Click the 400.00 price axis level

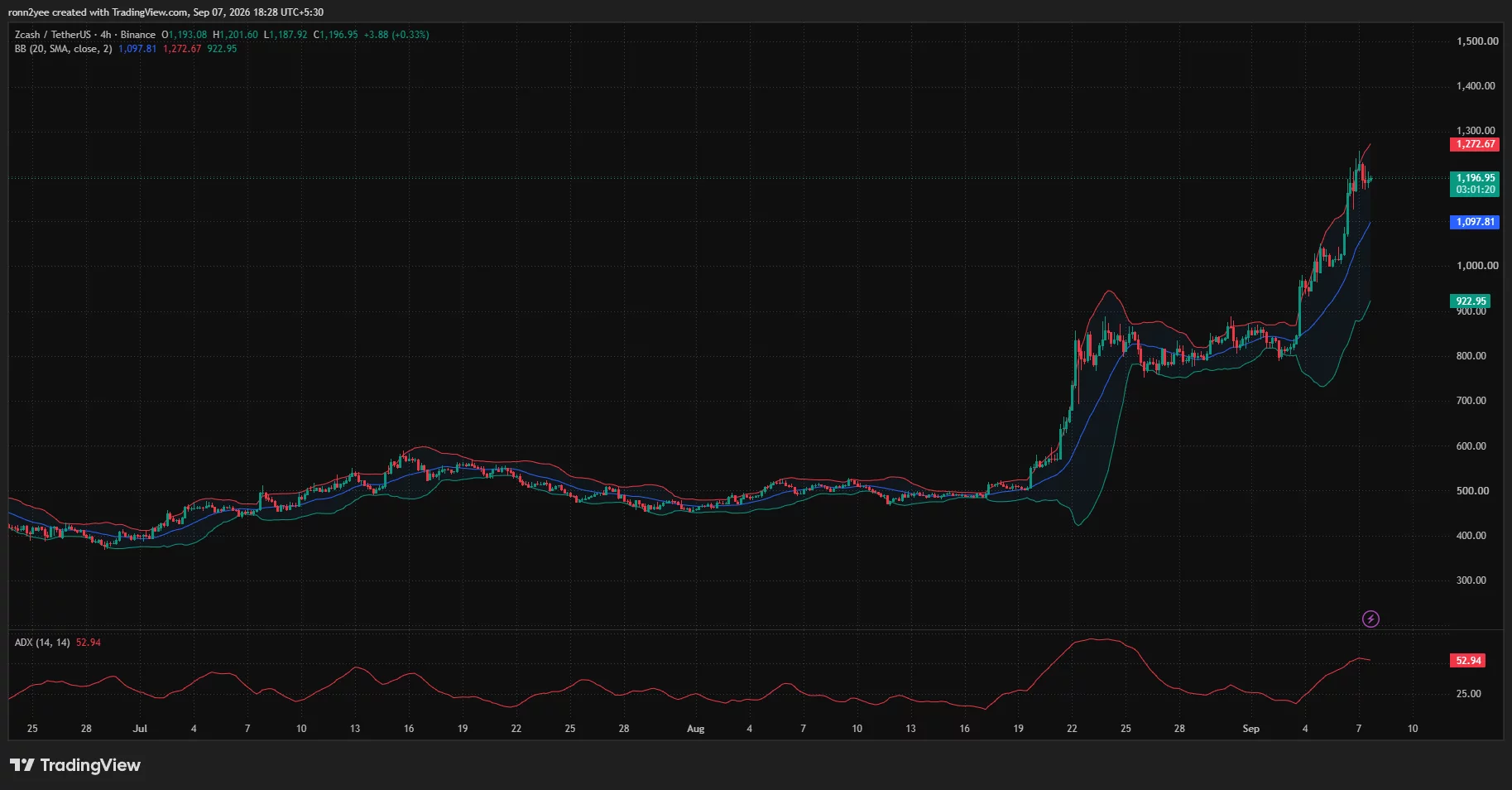(x=1471, y=536)
